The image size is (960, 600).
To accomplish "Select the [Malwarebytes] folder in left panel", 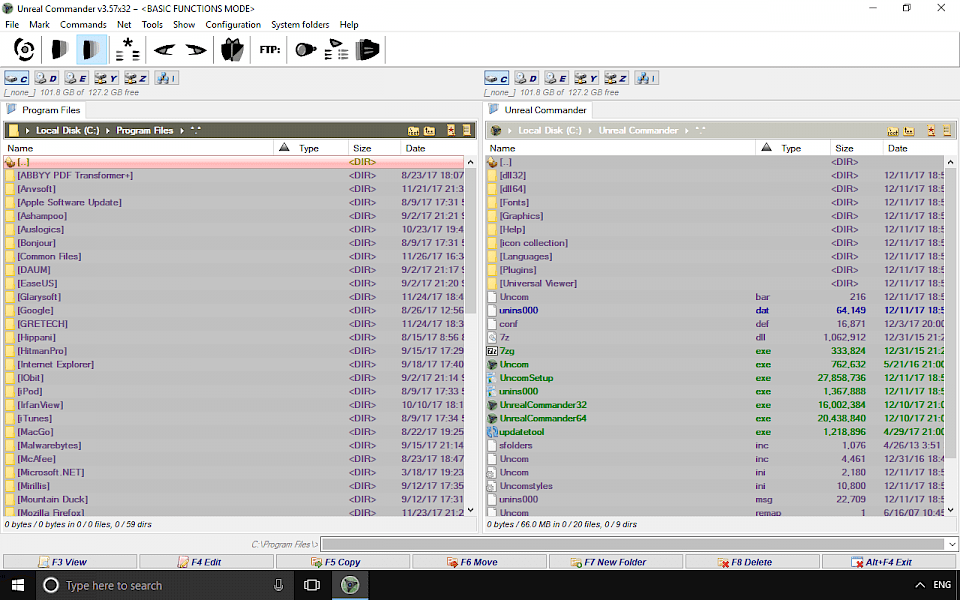I will coord(49,446).
